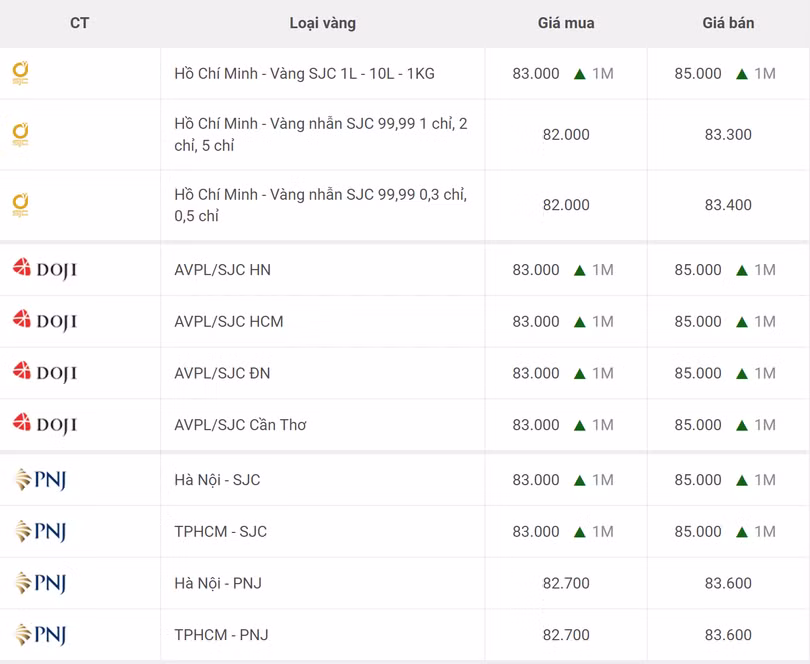Viewport: 810px width, 664px height.
Task: Click the PNJ logo beside Hà Nội - SJC
Action: [x=40, y=480]
